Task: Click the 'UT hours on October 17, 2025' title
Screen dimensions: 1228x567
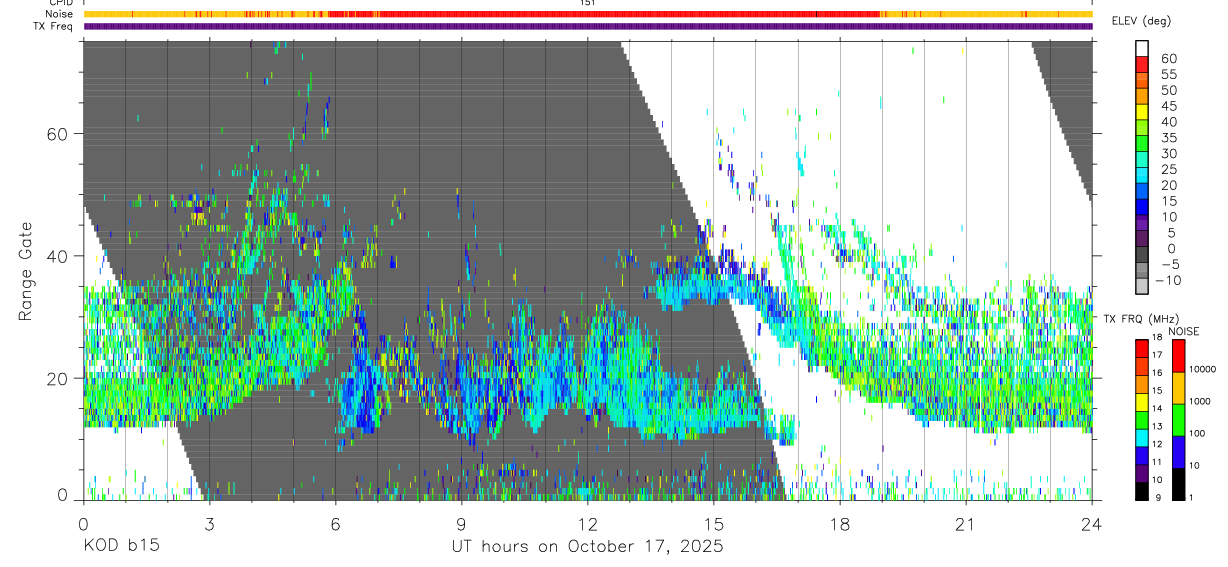Action: [586, 547]
